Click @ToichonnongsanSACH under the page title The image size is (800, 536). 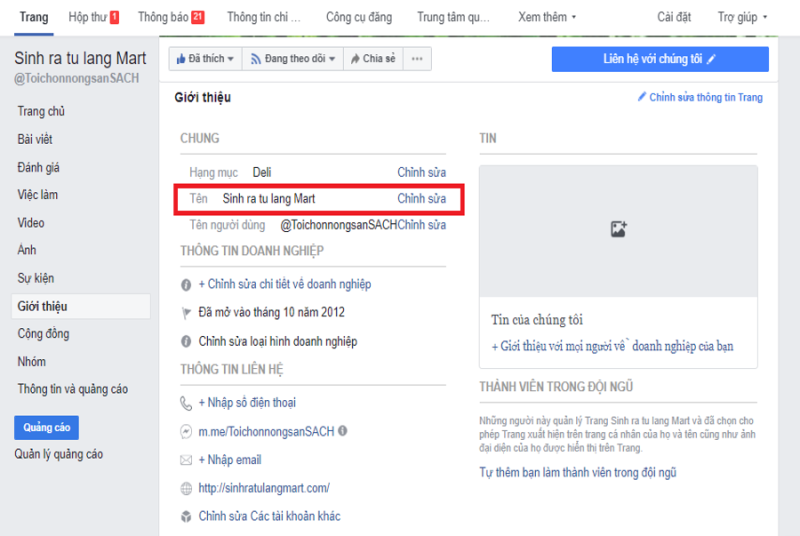(x=77, y=79)
